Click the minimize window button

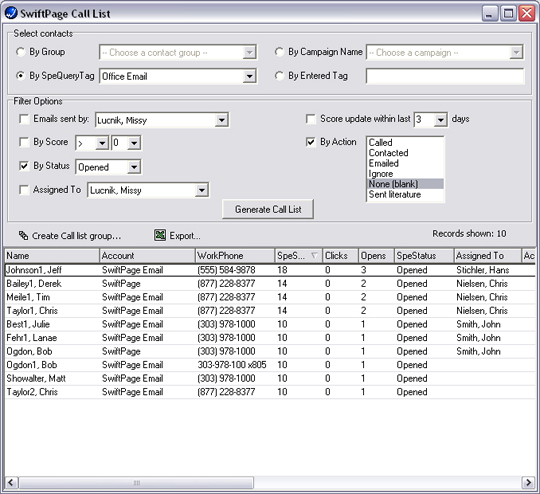(489, 14)
